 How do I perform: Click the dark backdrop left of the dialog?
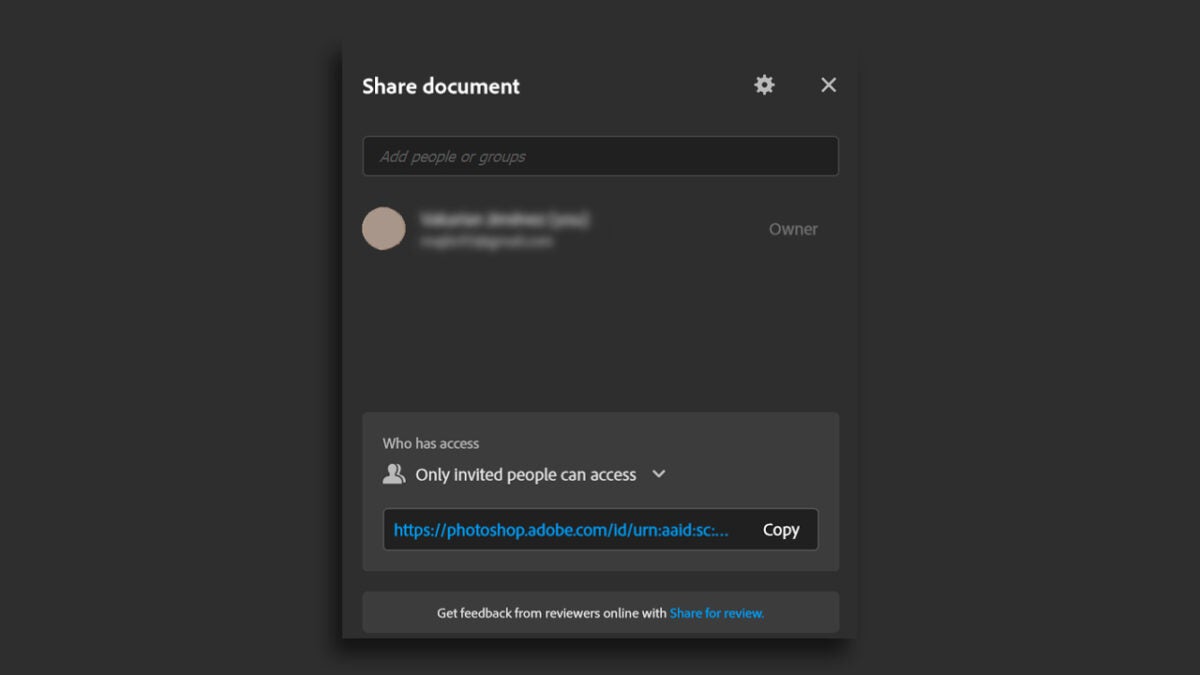tap(170, 340)
